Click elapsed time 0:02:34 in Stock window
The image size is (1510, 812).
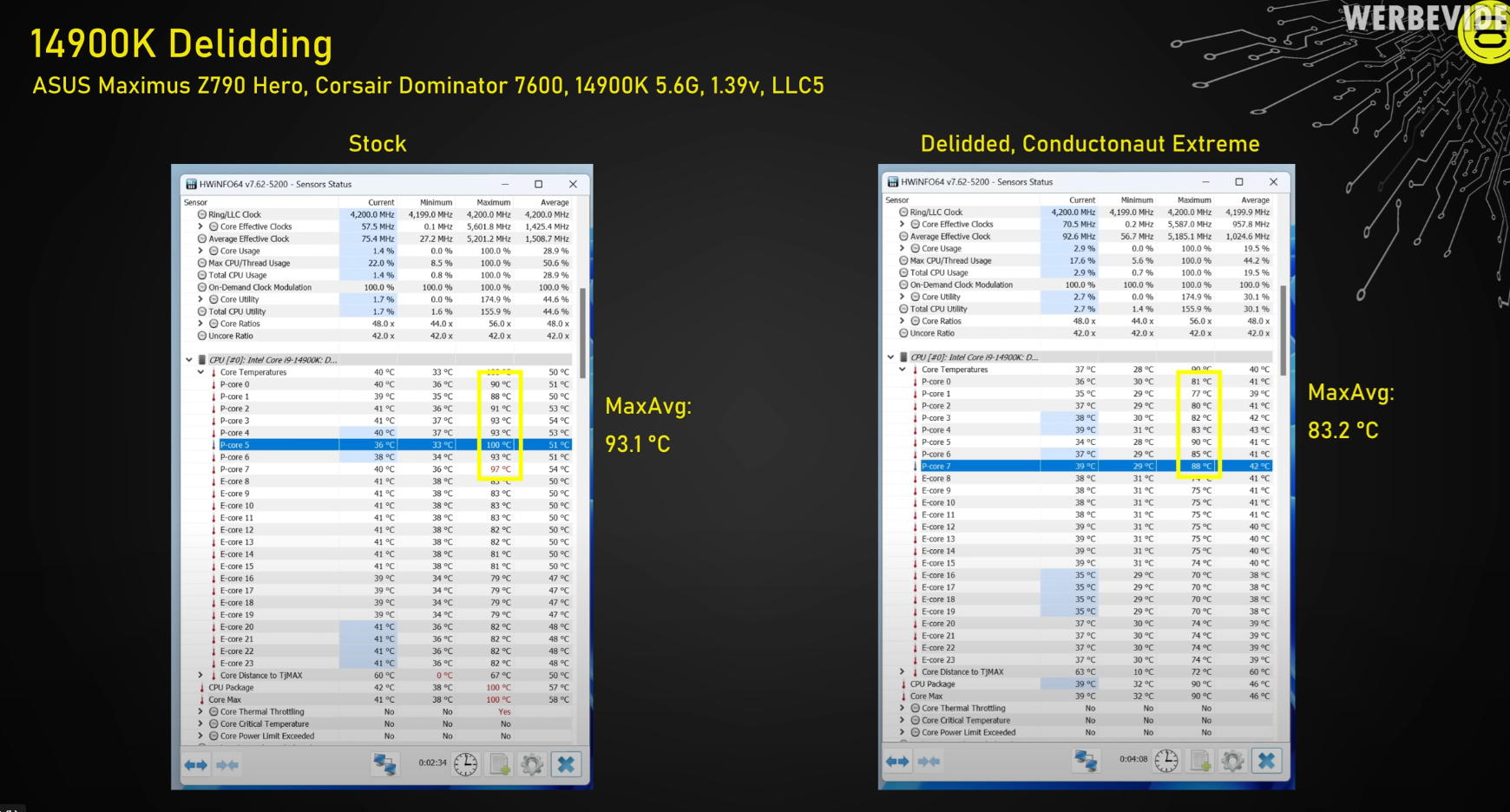(432, 763)
